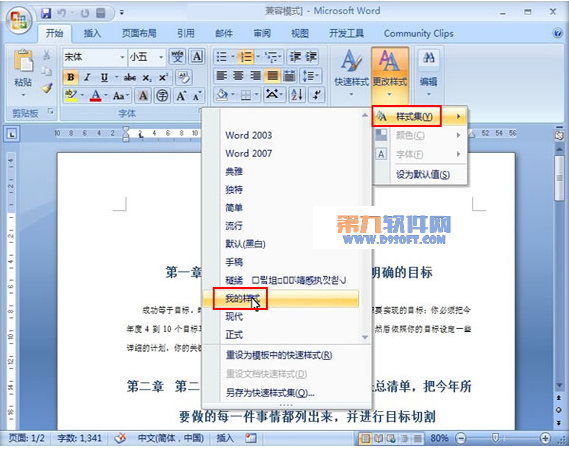Screen dimensions: 569x450
Task: Apply Subscript formatting
Action: pos(147,77)
